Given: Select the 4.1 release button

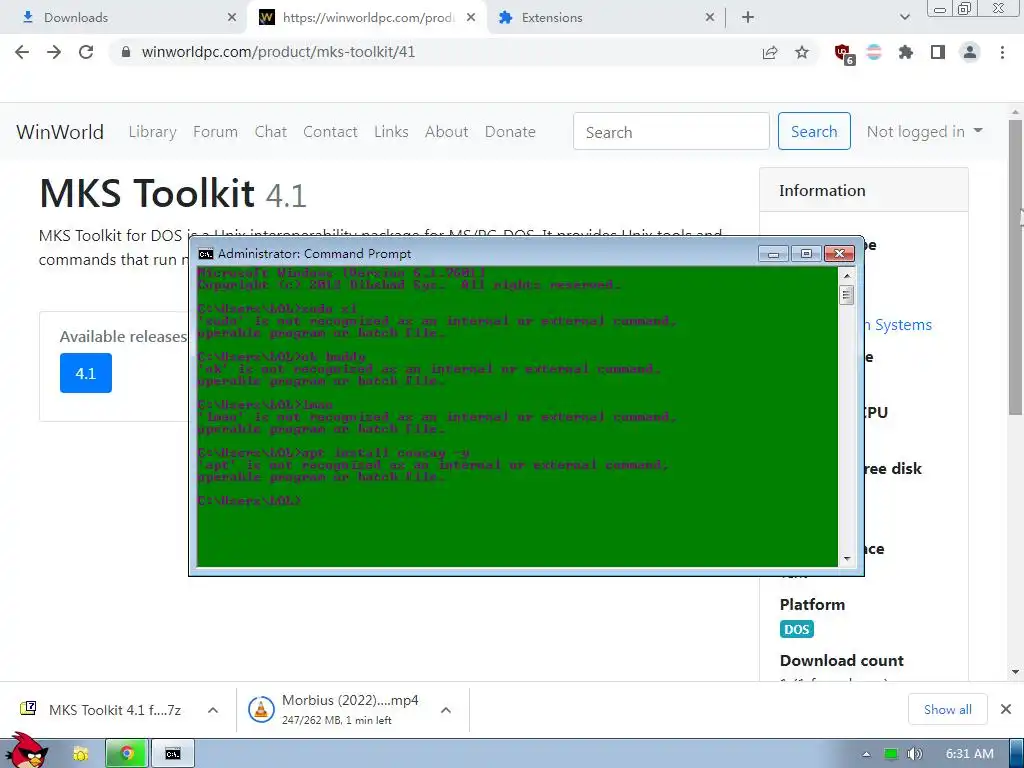Looking at the screenshot, I should 86,373.
